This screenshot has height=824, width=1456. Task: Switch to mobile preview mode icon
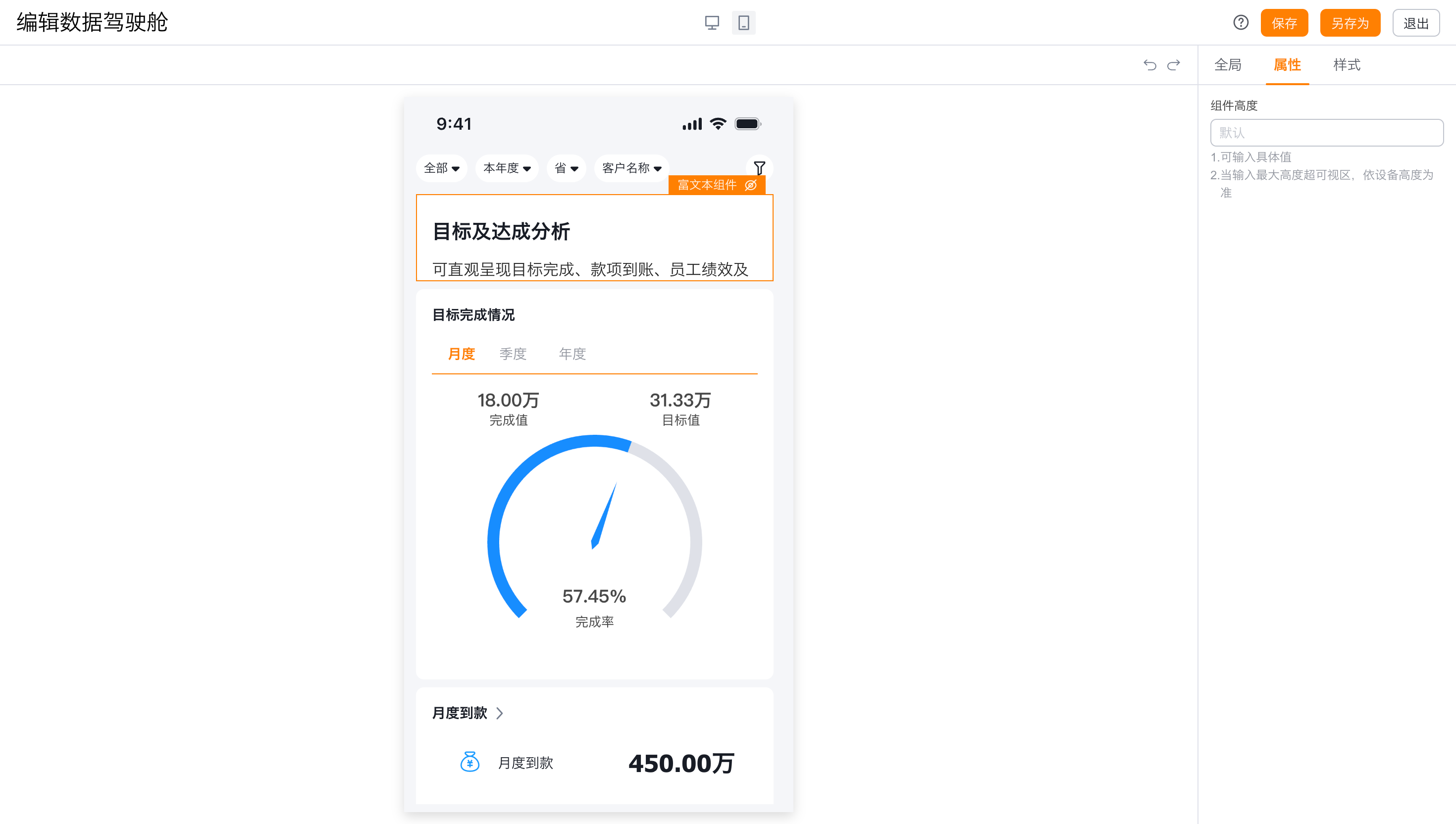point(743,23)
